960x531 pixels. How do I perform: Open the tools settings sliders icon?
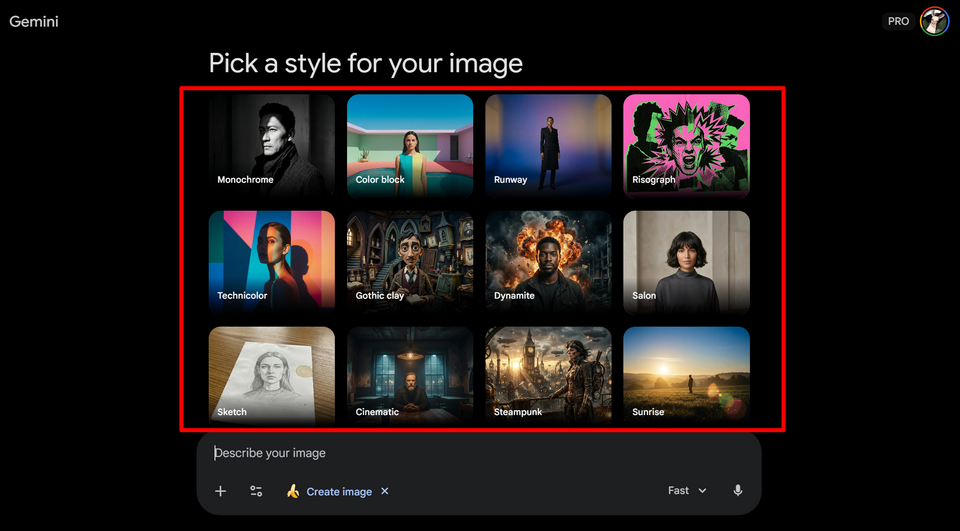coord(256,491)
